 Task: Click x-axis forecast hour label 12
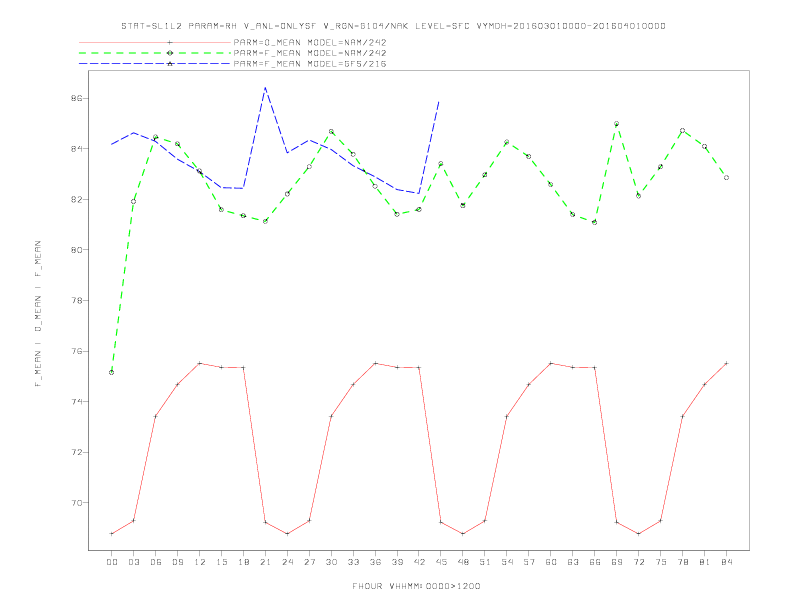click(x=200, y=562)
